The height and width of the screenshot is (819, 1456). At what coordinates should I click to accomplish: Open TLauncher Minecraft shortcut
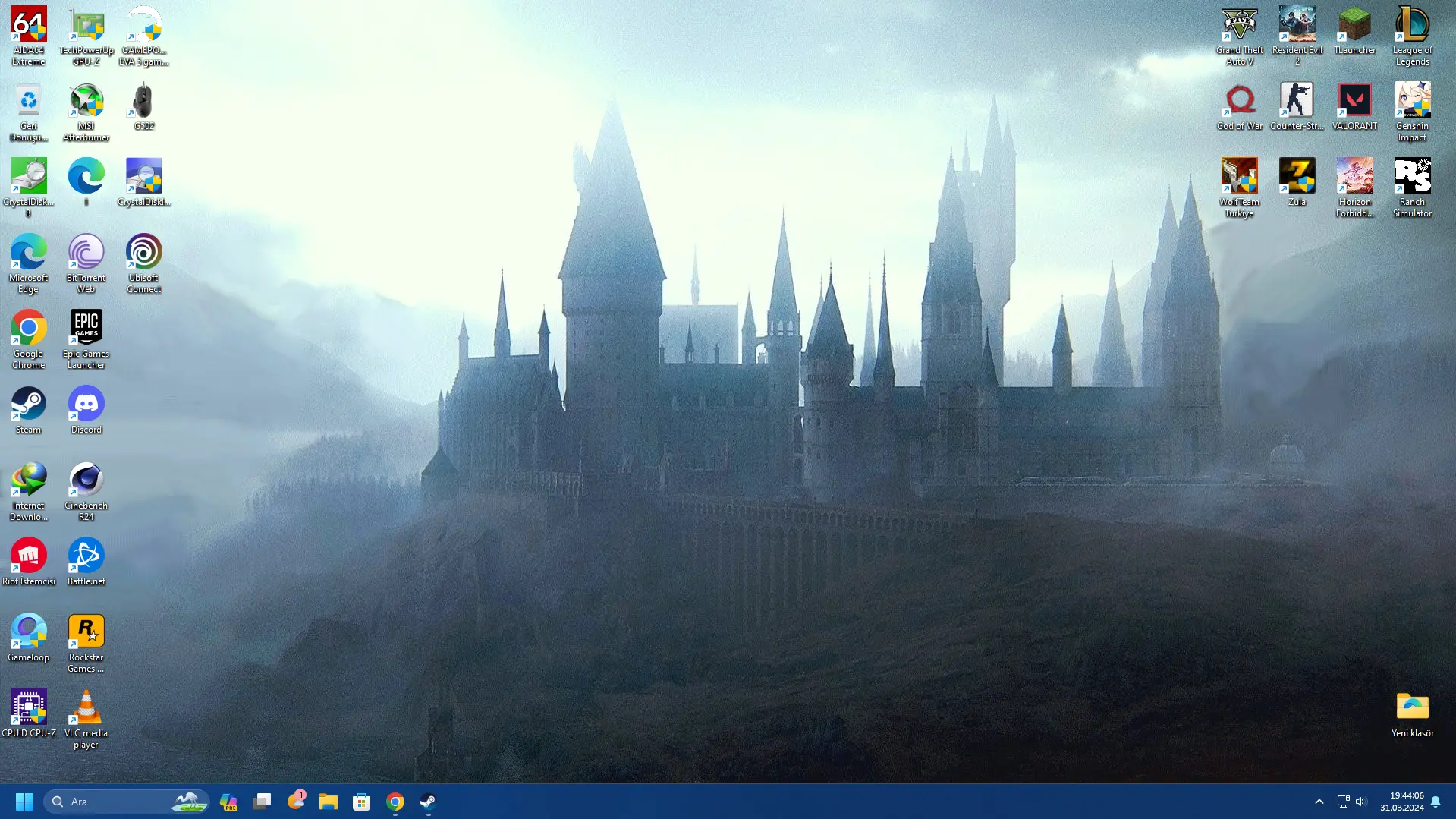pyautogui.click(x=1355, y=31)
